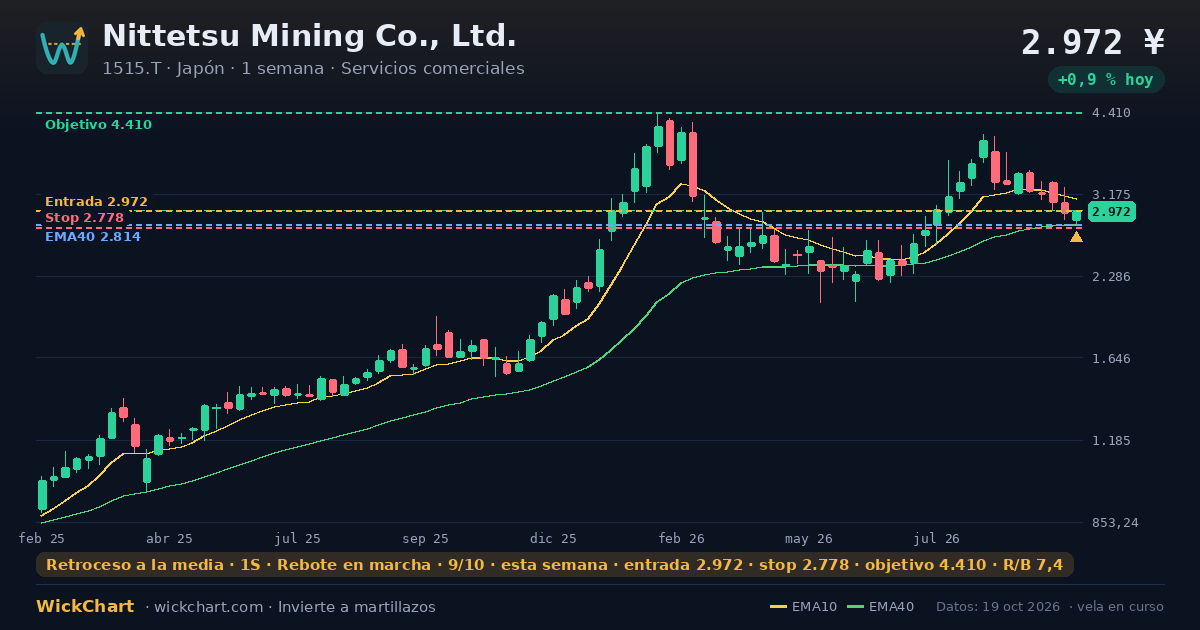
Task: Click the sep 25 date label
Action: coord(425,538)
